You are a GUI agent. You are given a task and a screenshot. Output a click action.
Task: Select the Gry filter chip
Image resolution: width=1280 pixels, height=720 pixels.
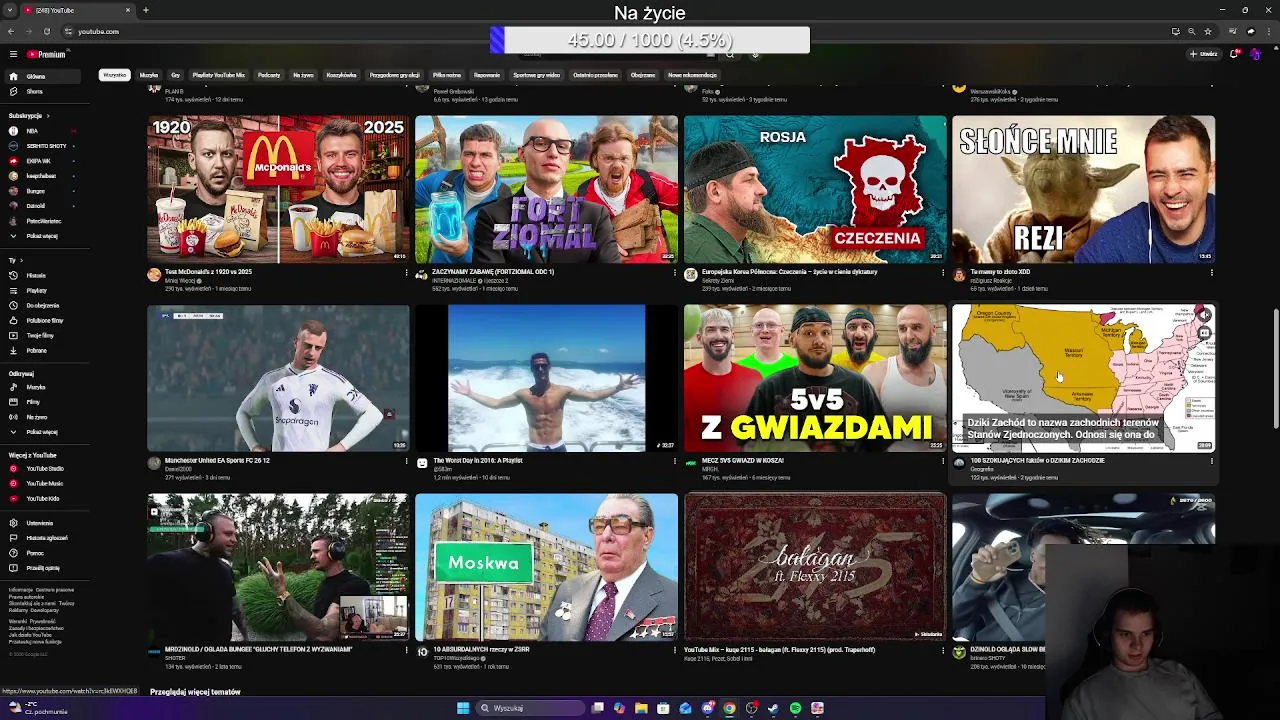coord(176,75)
